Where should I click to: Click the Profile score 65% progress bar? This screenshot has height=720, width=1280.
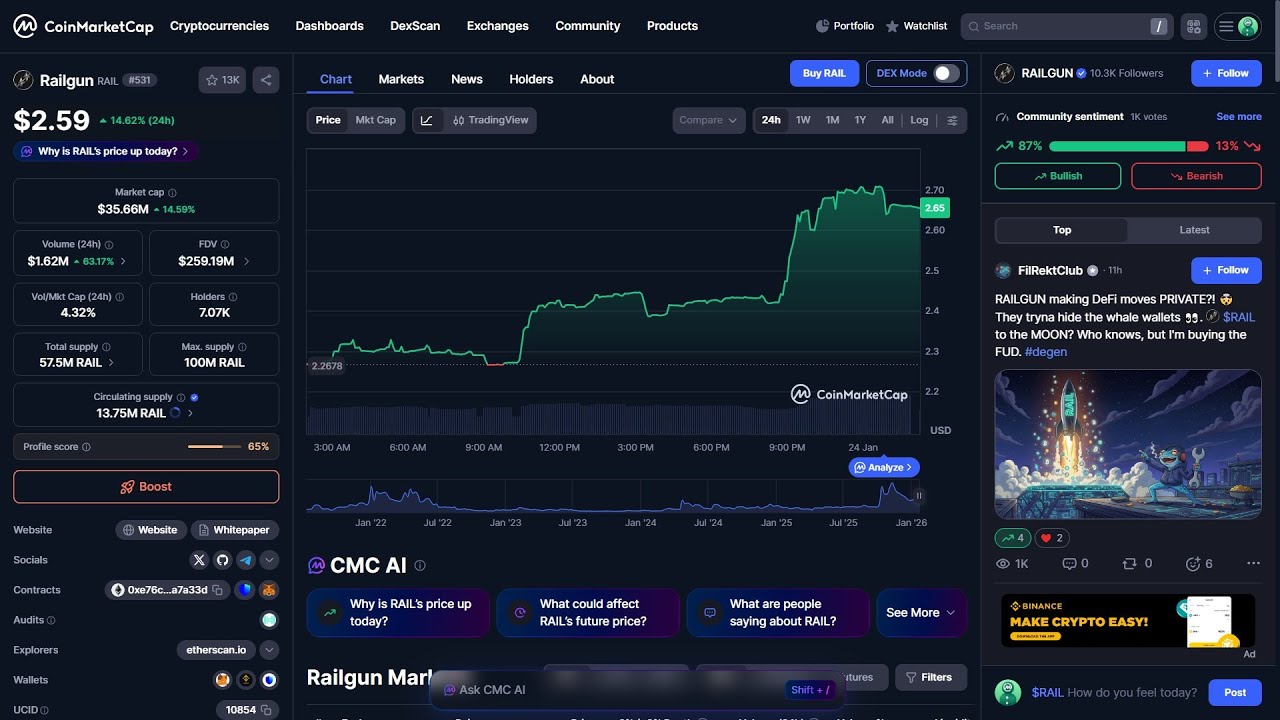click(x=214, y=447)
